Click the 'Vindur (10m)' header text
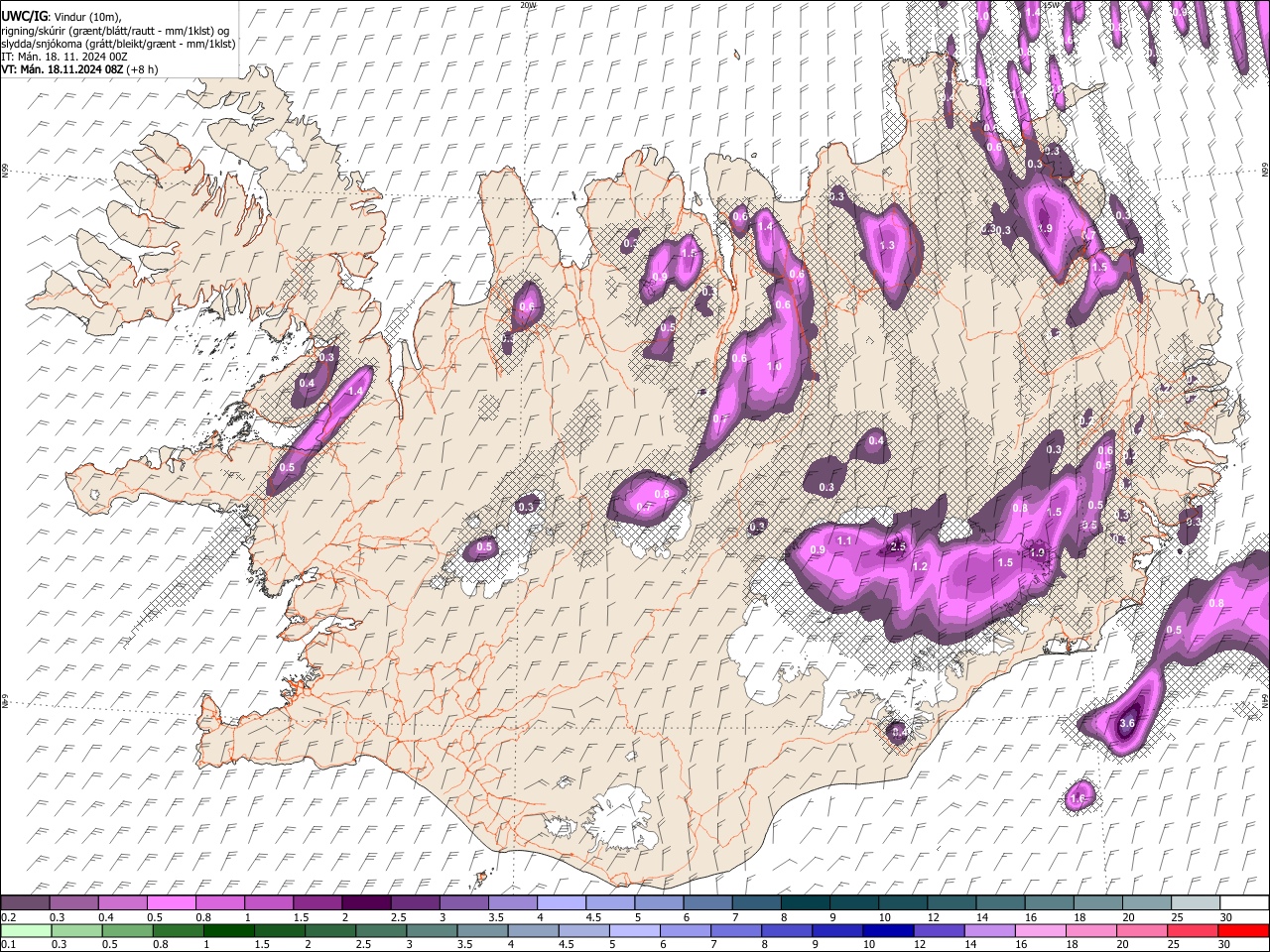This screenshot has height=952, width=1270. [x=86, y=17]
